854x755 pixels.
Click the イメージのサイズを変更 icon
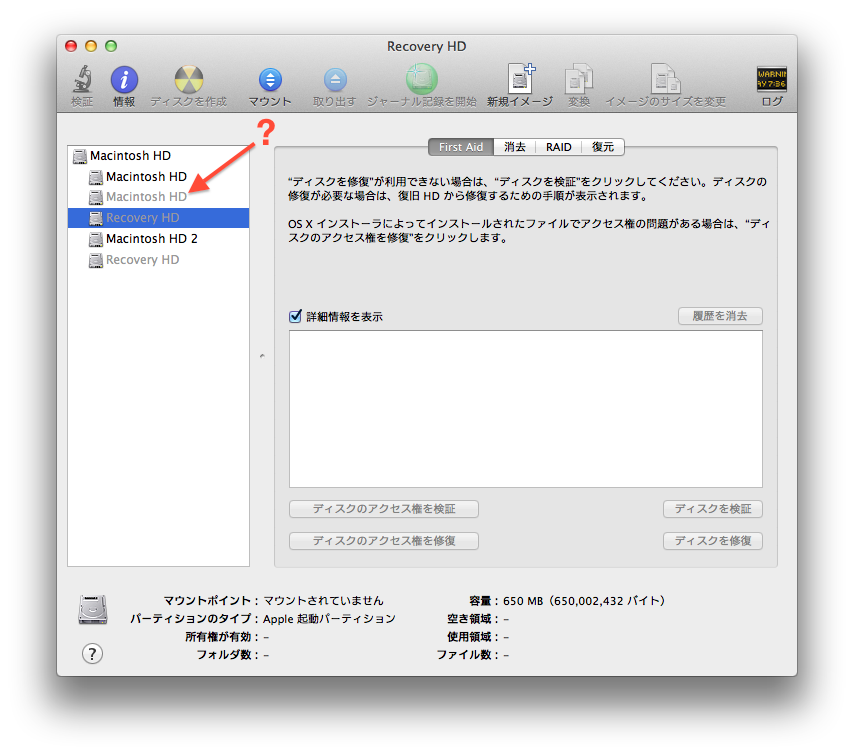point(666,80)
